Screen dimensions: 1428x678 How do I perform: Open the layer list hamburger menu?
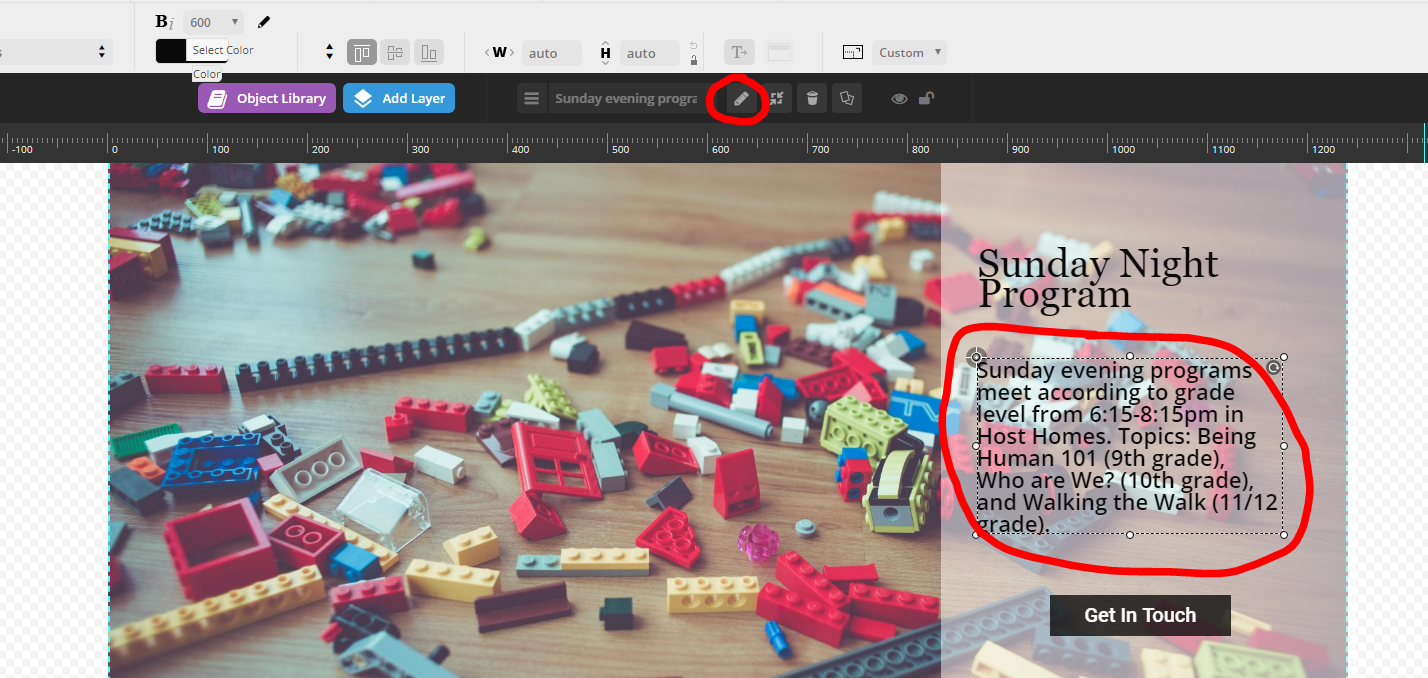click(532, 99)
